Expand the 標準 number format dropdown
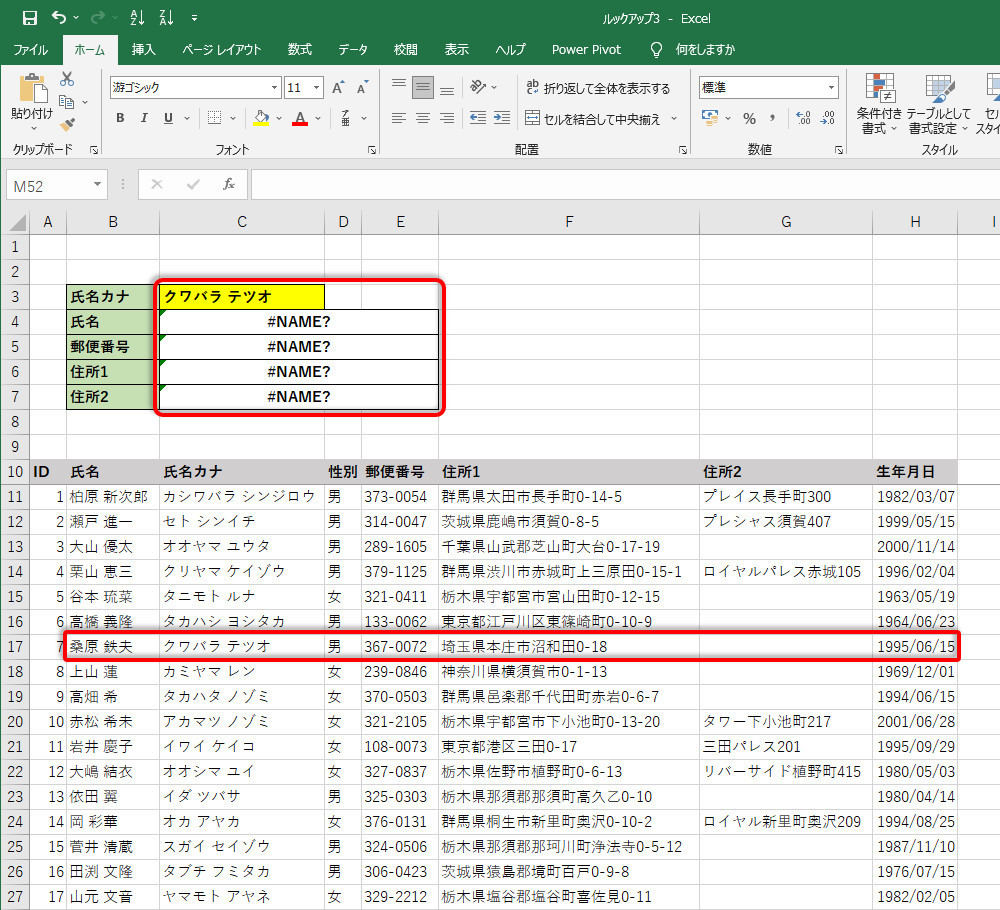The width and height of the screenshot is (1000, 910). [x=831, y=87]
